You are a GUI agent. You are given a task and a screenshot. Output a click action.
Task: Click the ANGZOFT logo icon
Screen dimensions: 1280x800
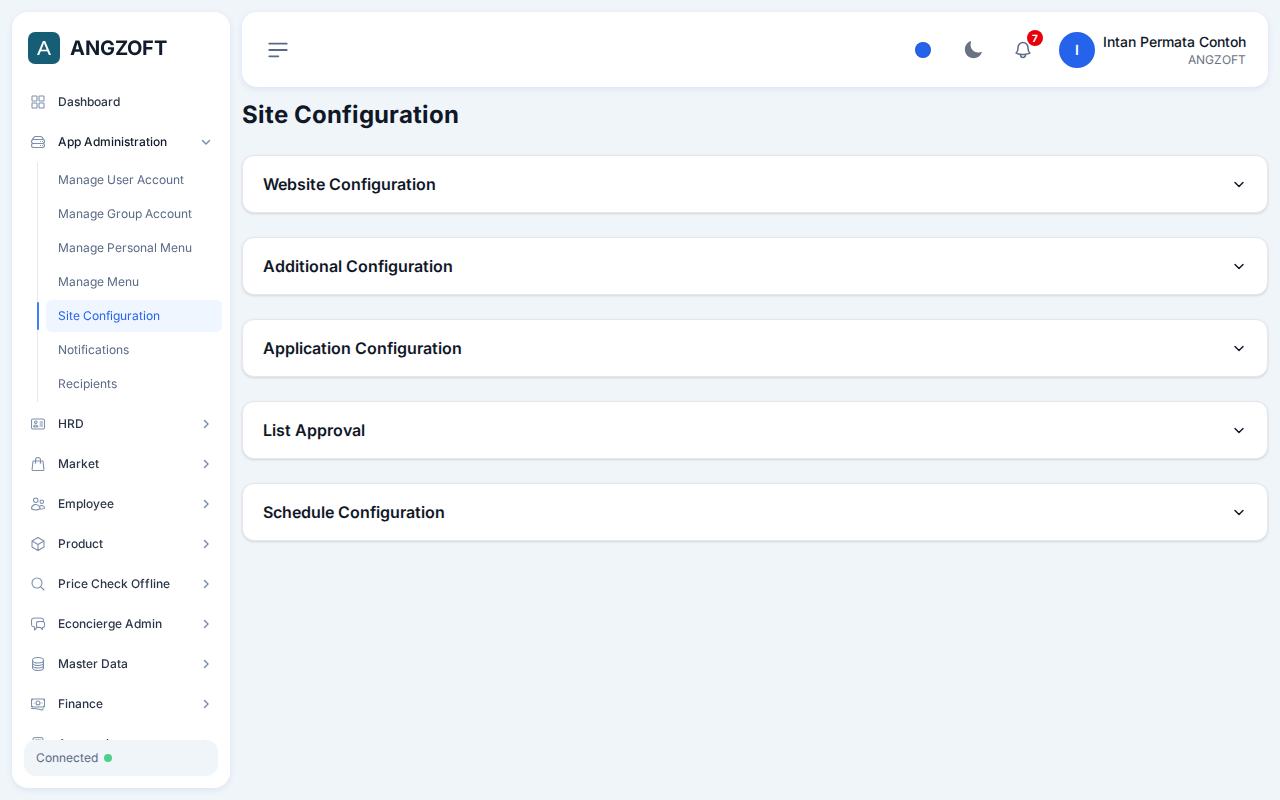pyautogui.click(x=44, y=48)
